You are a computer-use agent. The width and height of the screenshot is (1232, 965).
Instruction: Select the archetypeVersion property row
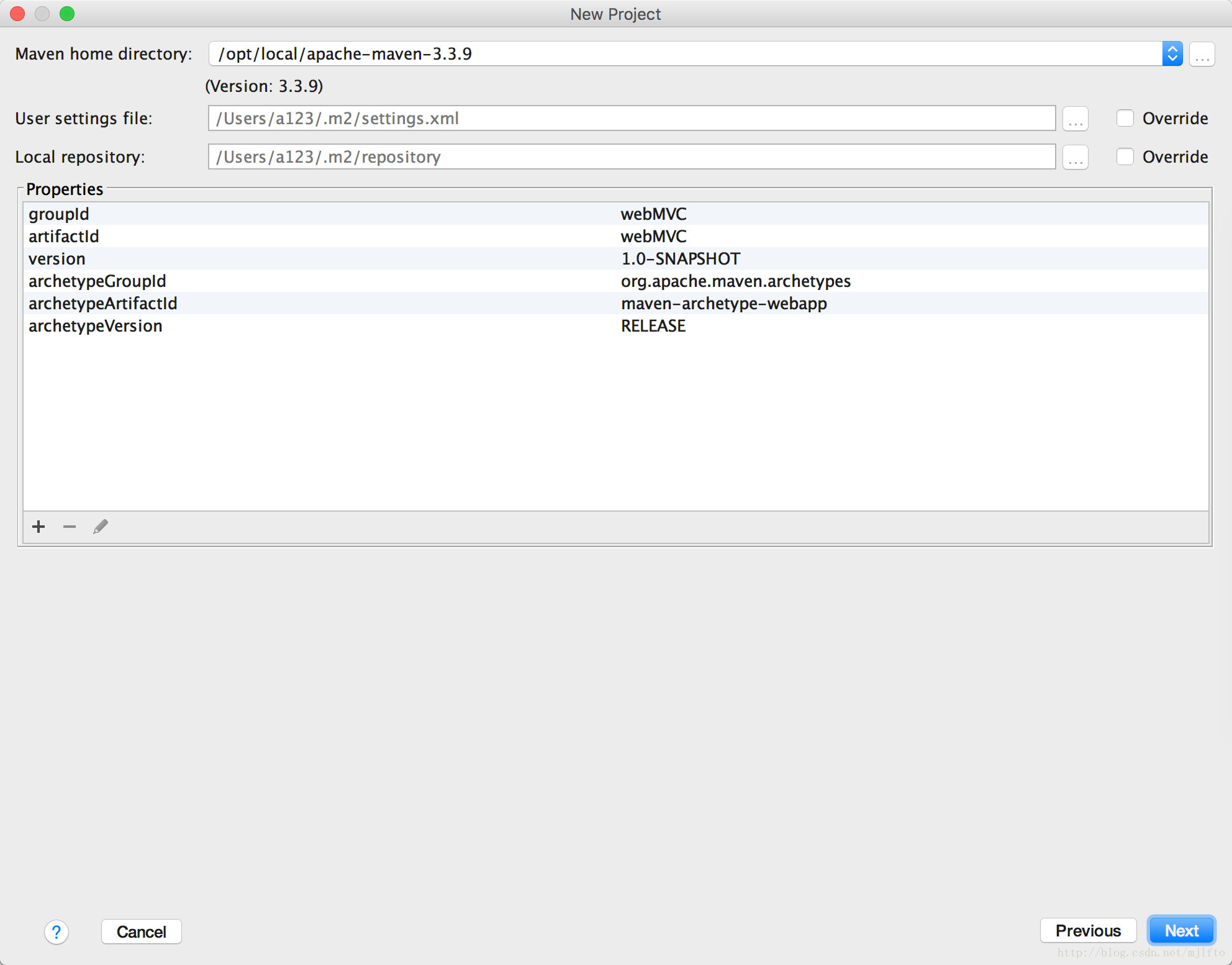pyautogui.click(x=616, y=326)
